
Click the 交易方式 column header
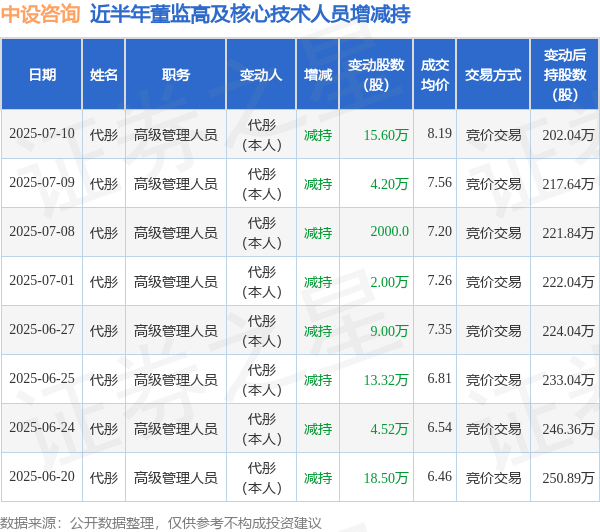coord(493,74)
